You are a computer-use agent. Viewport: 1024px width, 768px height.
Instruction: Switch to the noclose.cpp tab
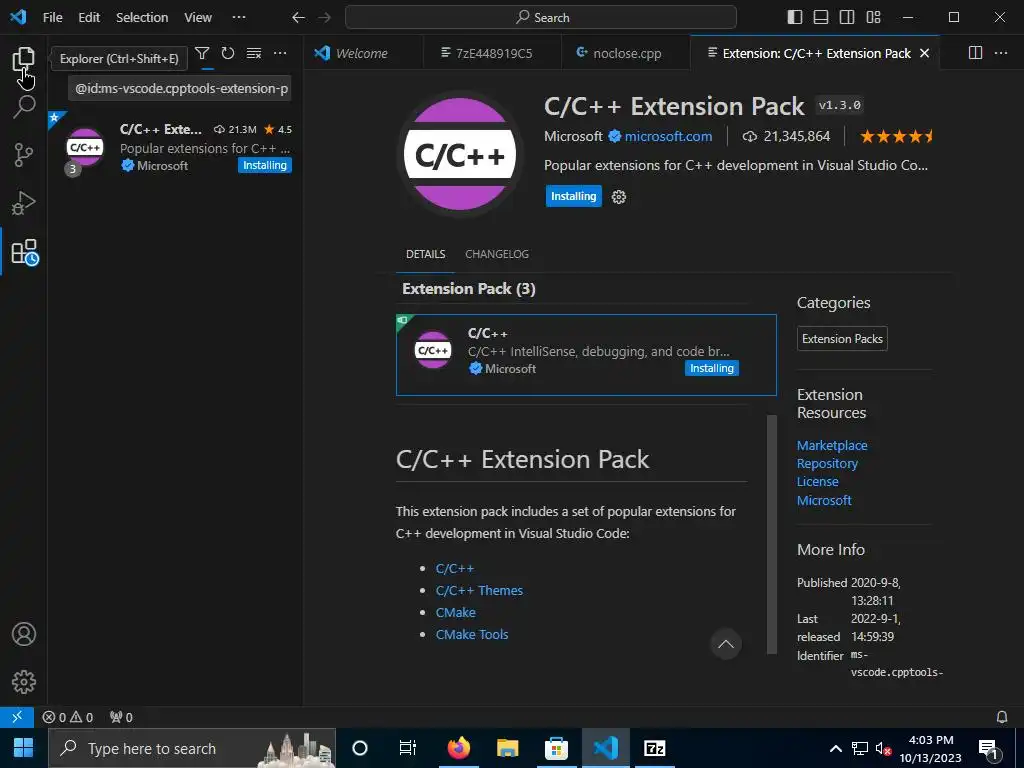[625, 54]
